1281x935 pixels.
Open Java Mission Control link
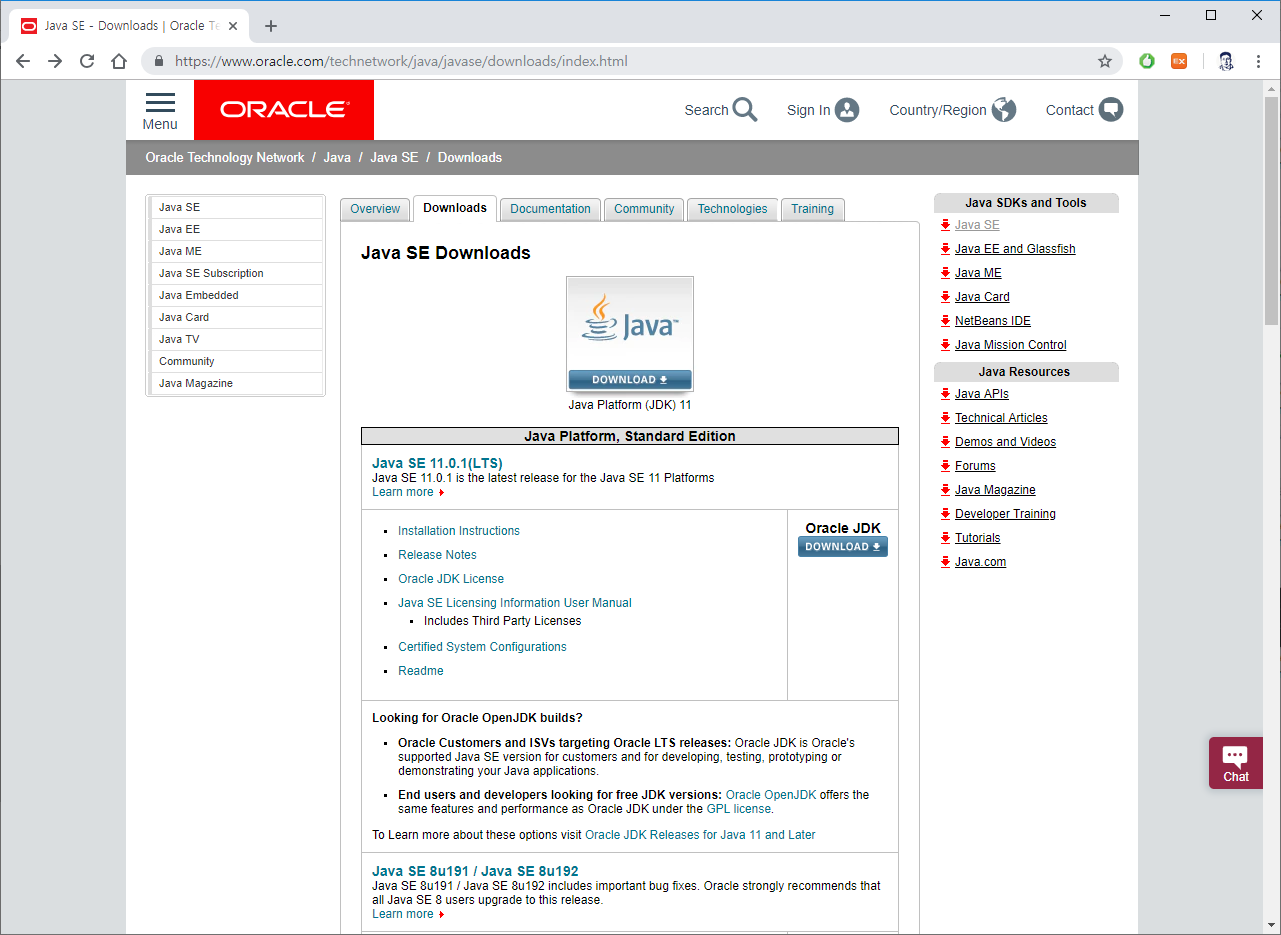1011,345
